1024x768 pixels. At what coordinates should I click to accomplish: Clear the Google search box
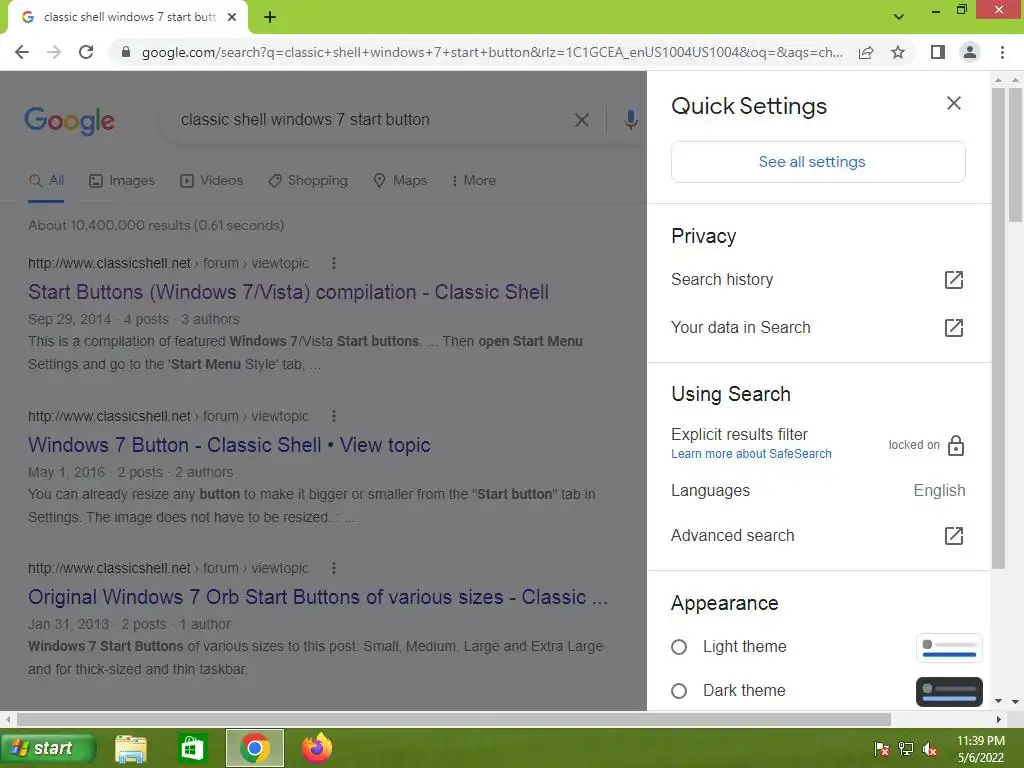(x=581, y=120)
